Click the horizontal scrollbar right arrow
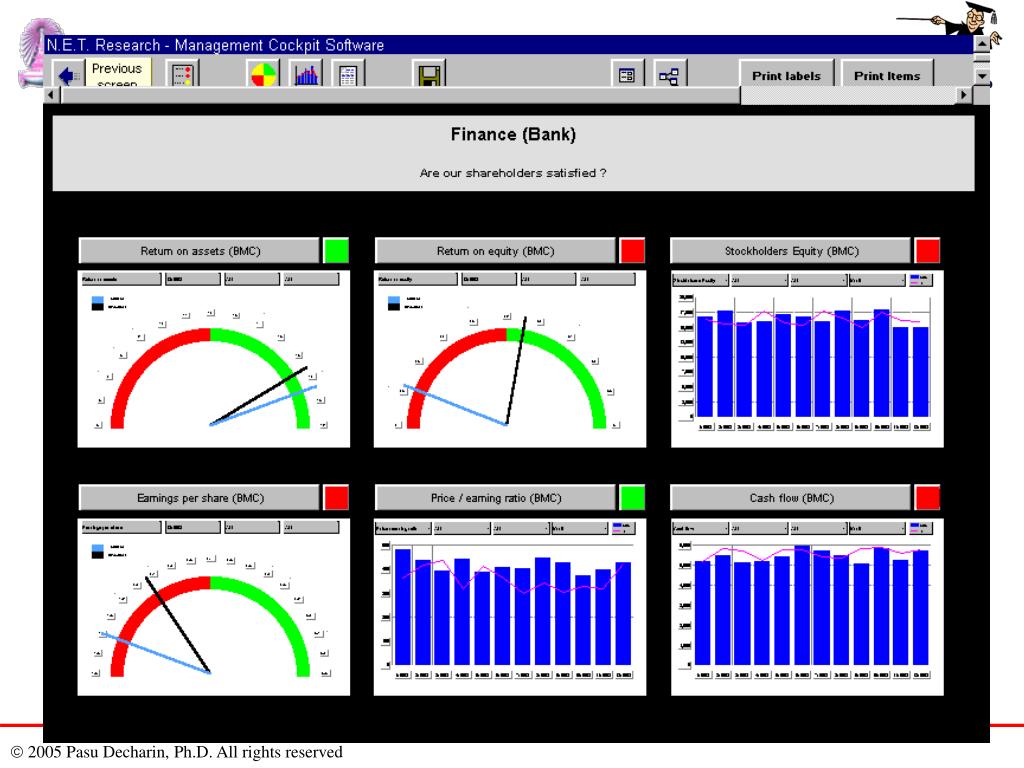 coord(963,95)
